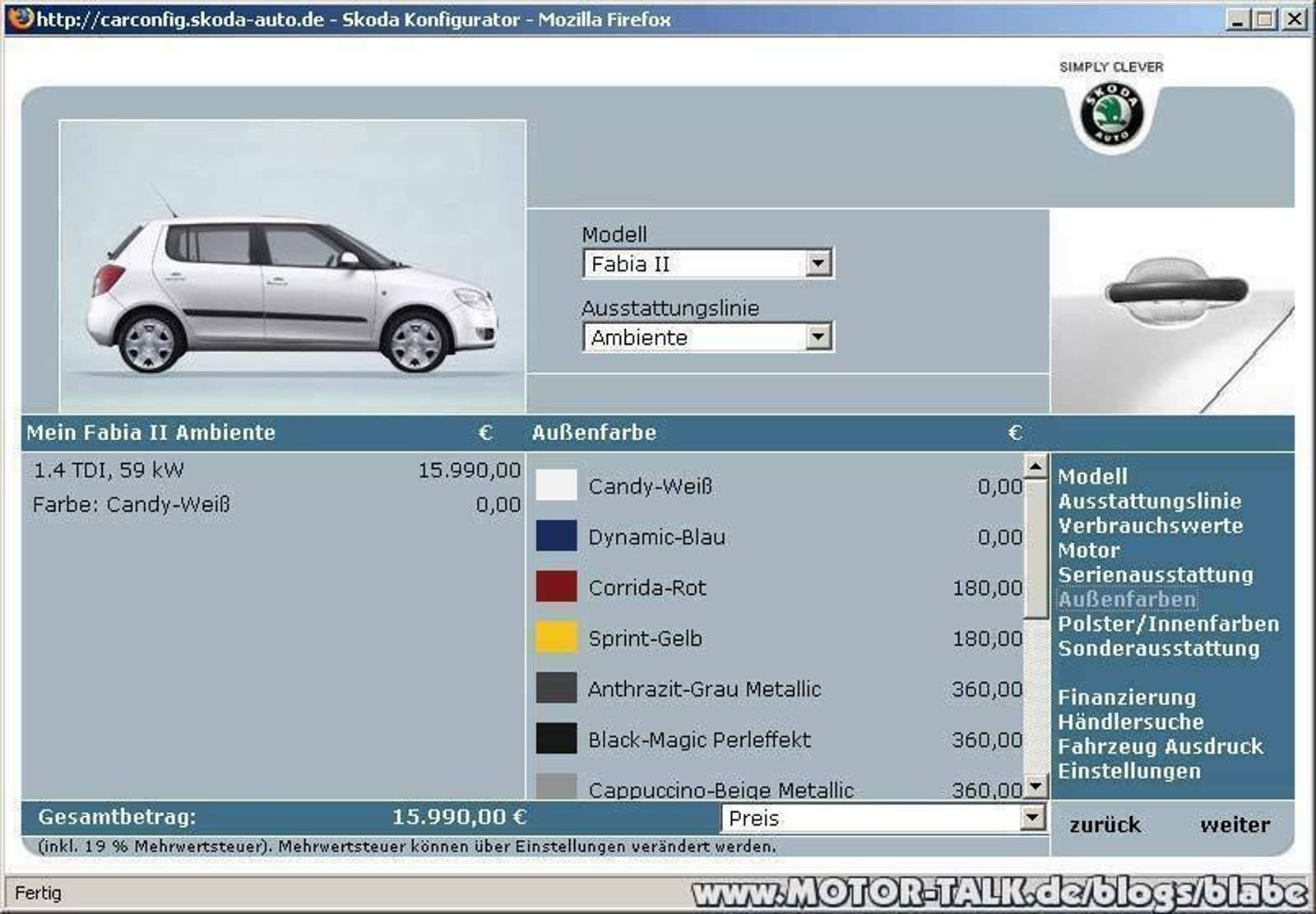Image resolution: width=1316 pixels, height=914 pixels.
Task: Minimize the Firefox window
Action: click(1237, 18)
